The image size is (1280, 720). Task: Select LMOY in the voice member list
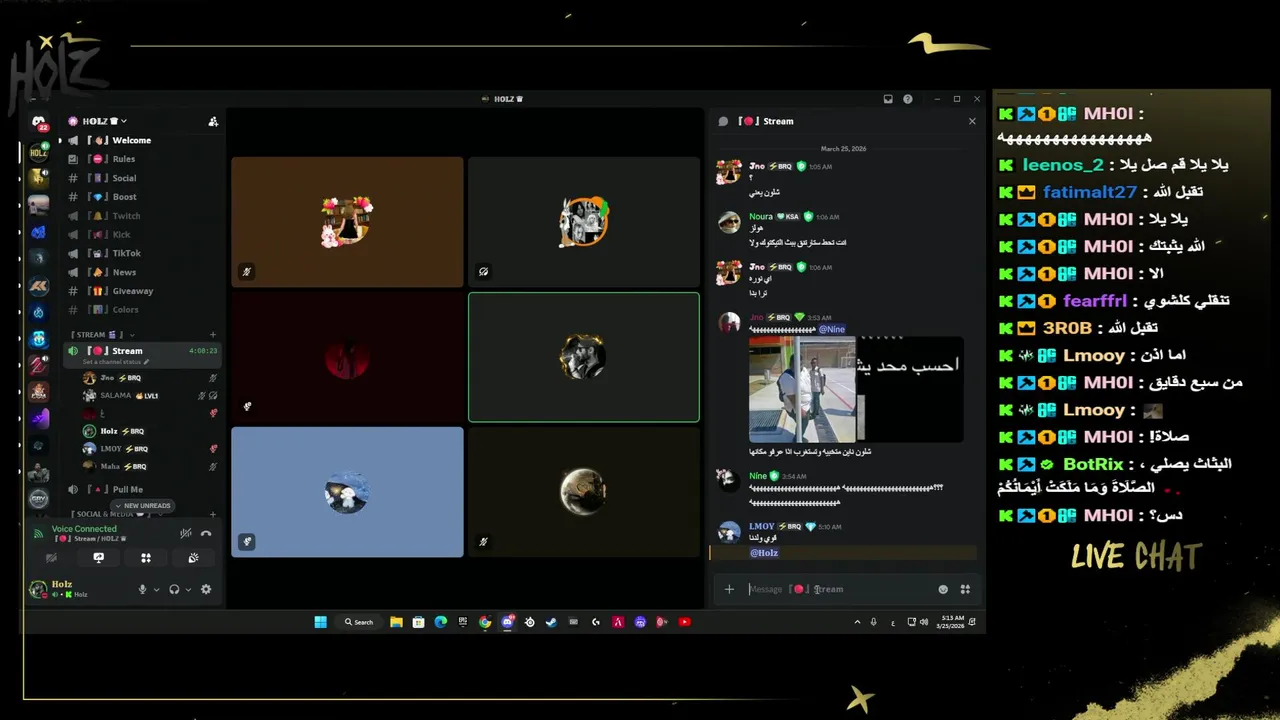click(150, 449)
